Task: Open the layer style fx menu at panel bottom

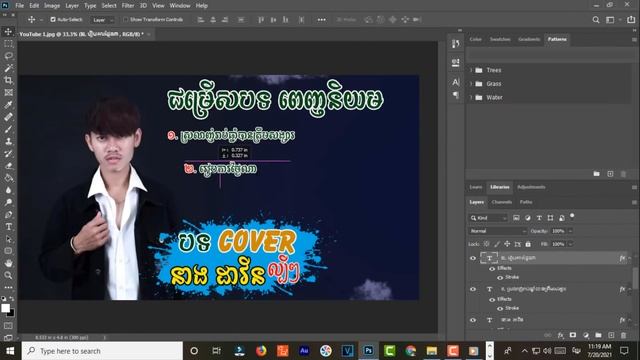Action: tap(560, 335)
